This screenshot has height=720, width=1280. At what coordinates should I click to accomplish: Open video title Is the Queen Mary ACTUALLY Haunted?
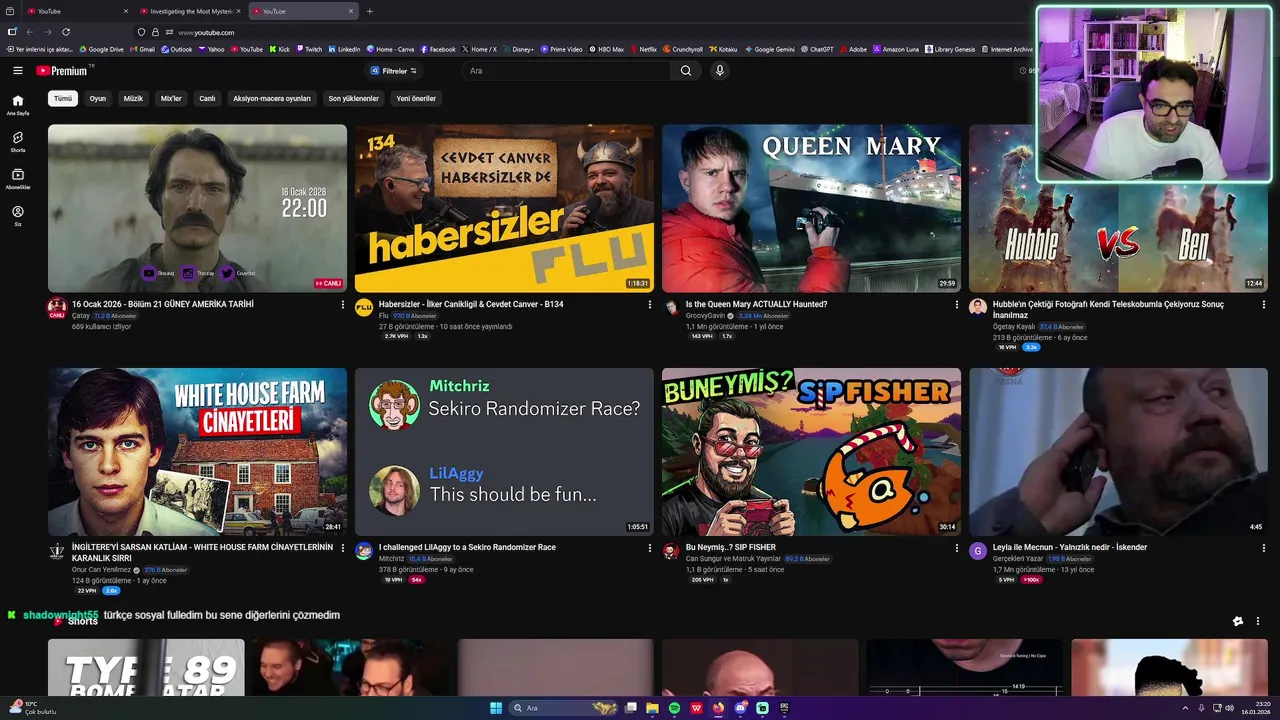756,304
